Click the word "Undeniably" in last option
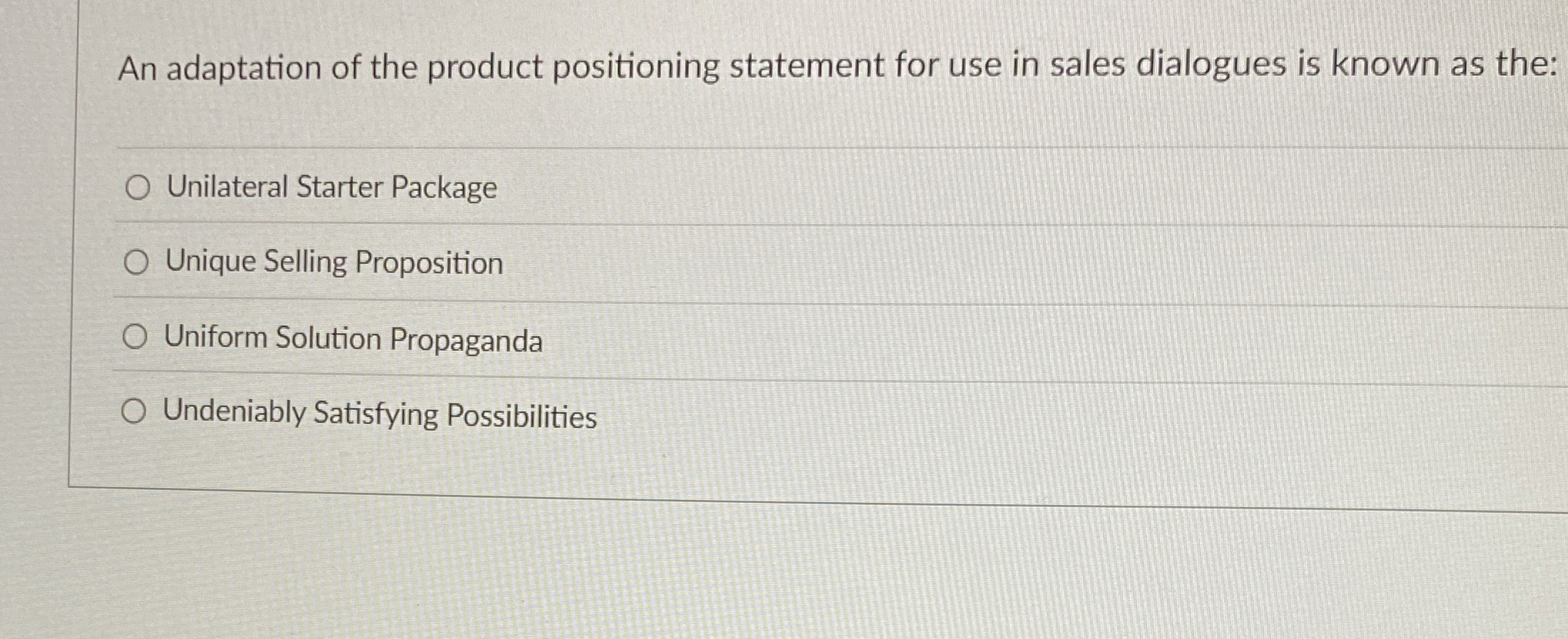This screenshot has height=639, width=1568. point(234,411)
